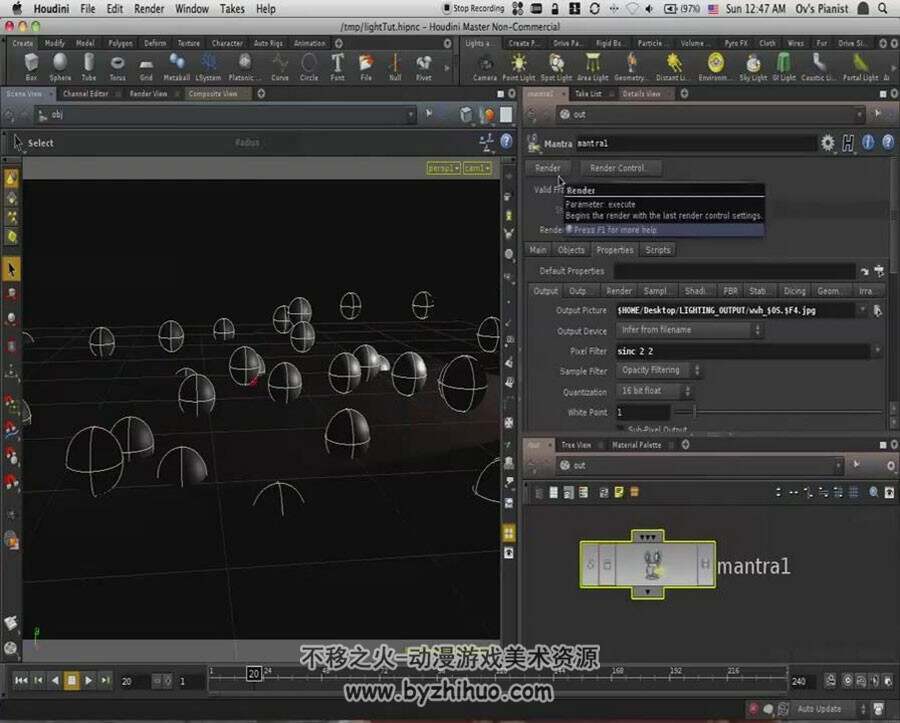Image resolution: width=900 pixels, height=723 pixels.
Task: Toggle the Sub-Pixel Output checkbox
Action: pyautogui.click(x=620, y=429)
